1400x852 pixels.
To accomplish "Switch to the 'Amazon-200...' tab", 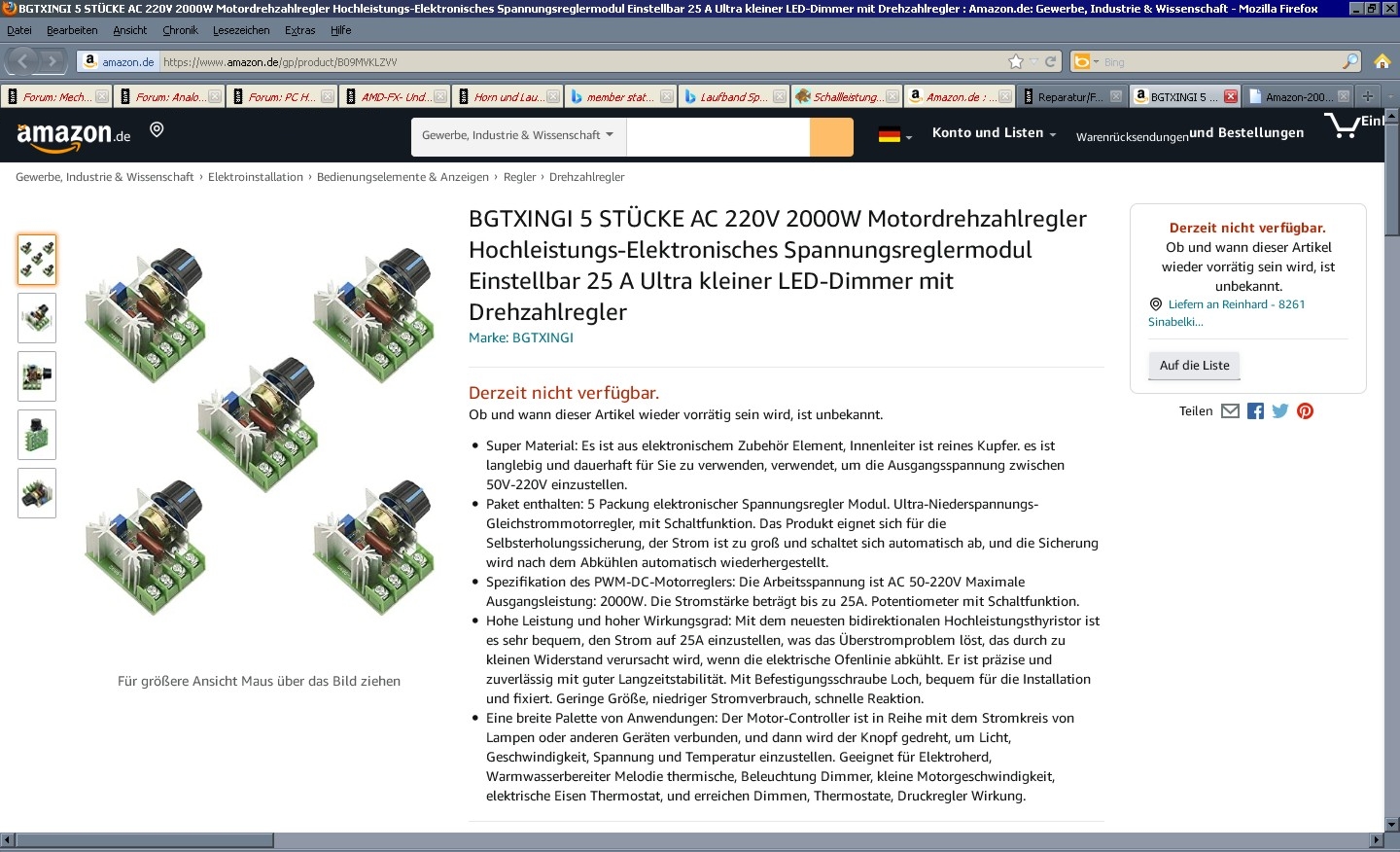I will tap(1298, 96).
